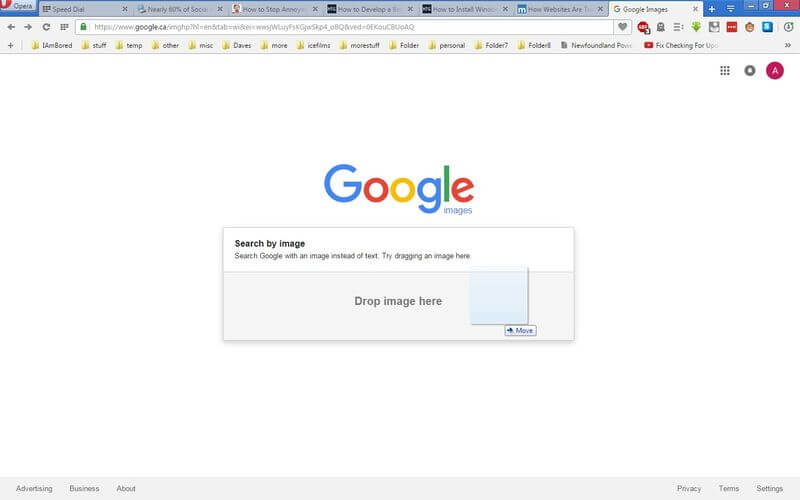This screenshot has height=500, width=800.
Task: Click the blue square extension icon
Action: 767,27
